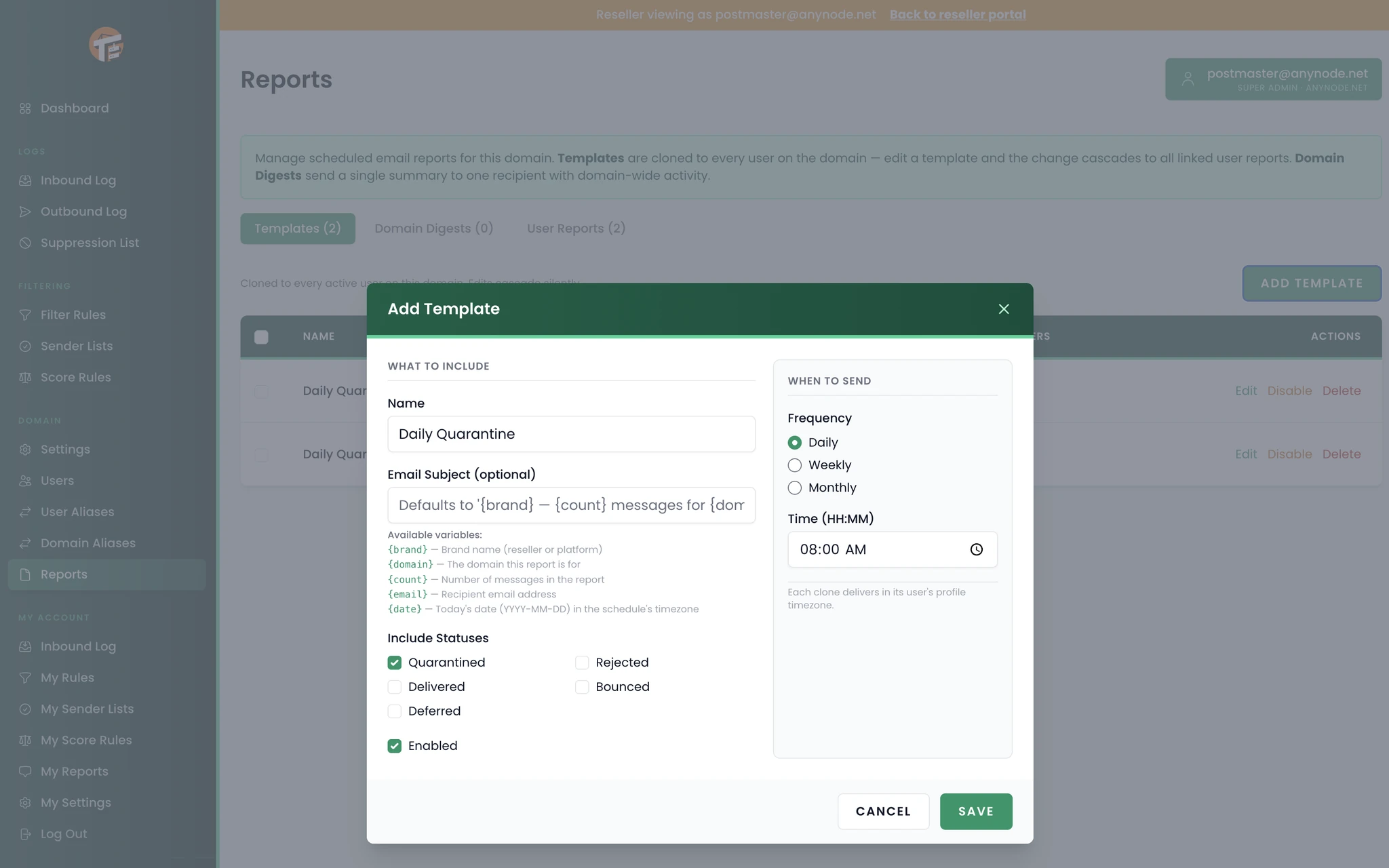This screenshot has width=1389, height=868.
Task: Open Dashboard from the sidebar
Action: (x=74, y=108)
